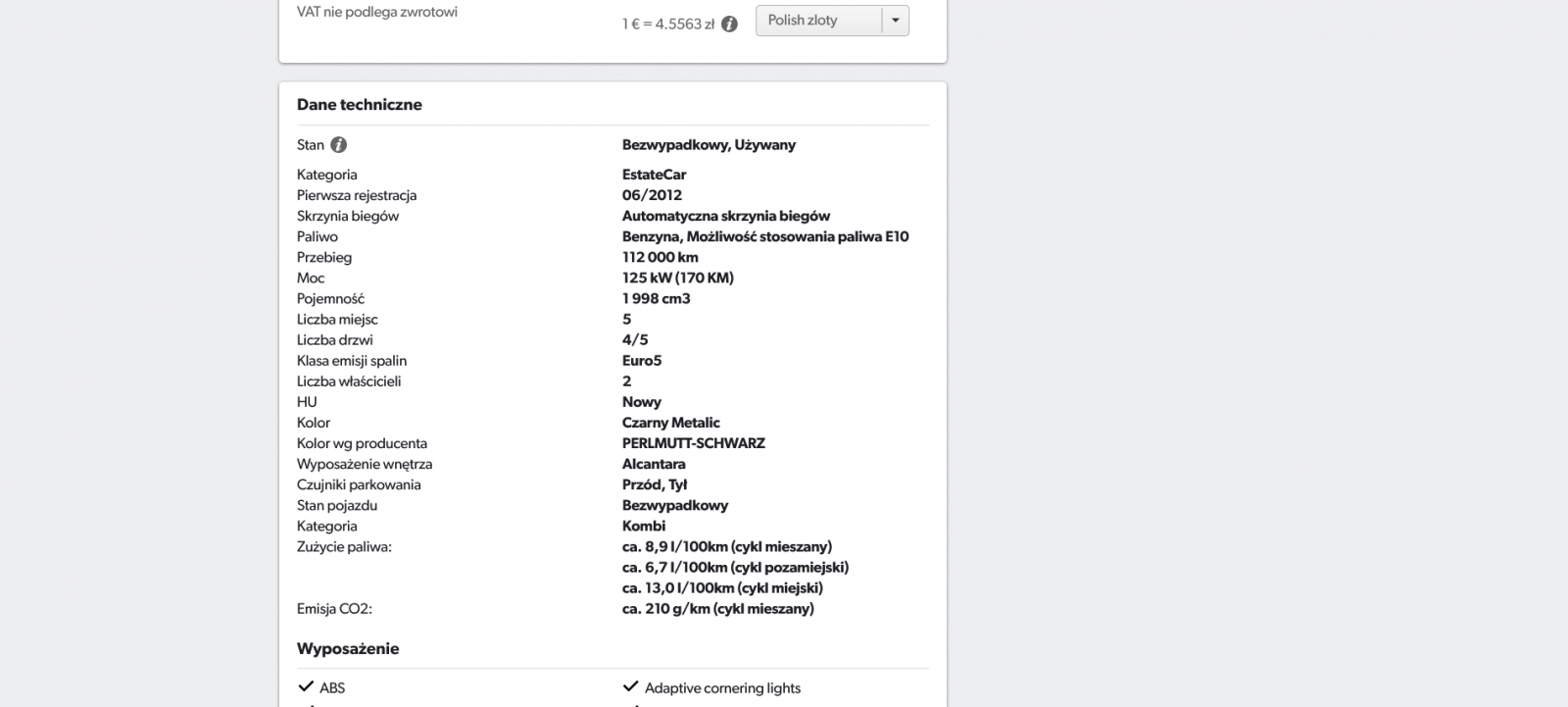Click the ABS equipment label
Image resolution: width=1568 pixels, height=707 pixels.
(x=332, y=688)
